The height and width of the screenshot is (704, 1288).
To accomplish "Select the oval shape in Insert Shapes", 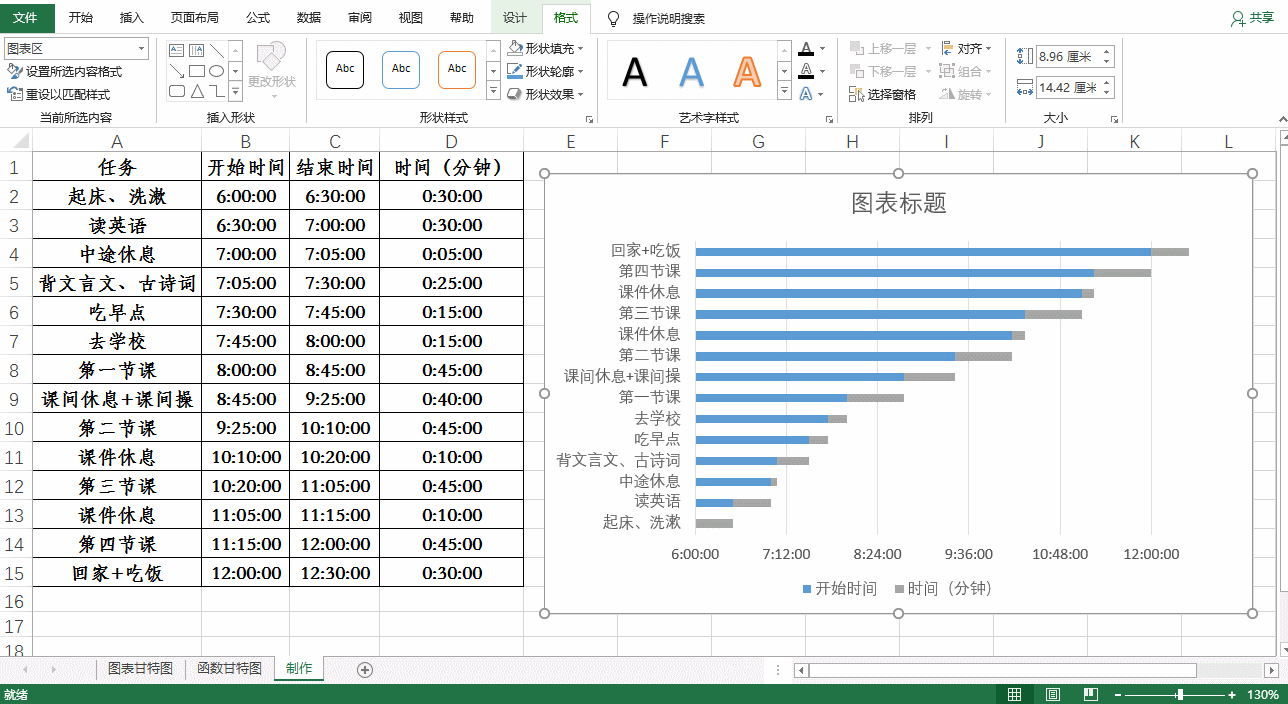I will click(x=216, y=71).
